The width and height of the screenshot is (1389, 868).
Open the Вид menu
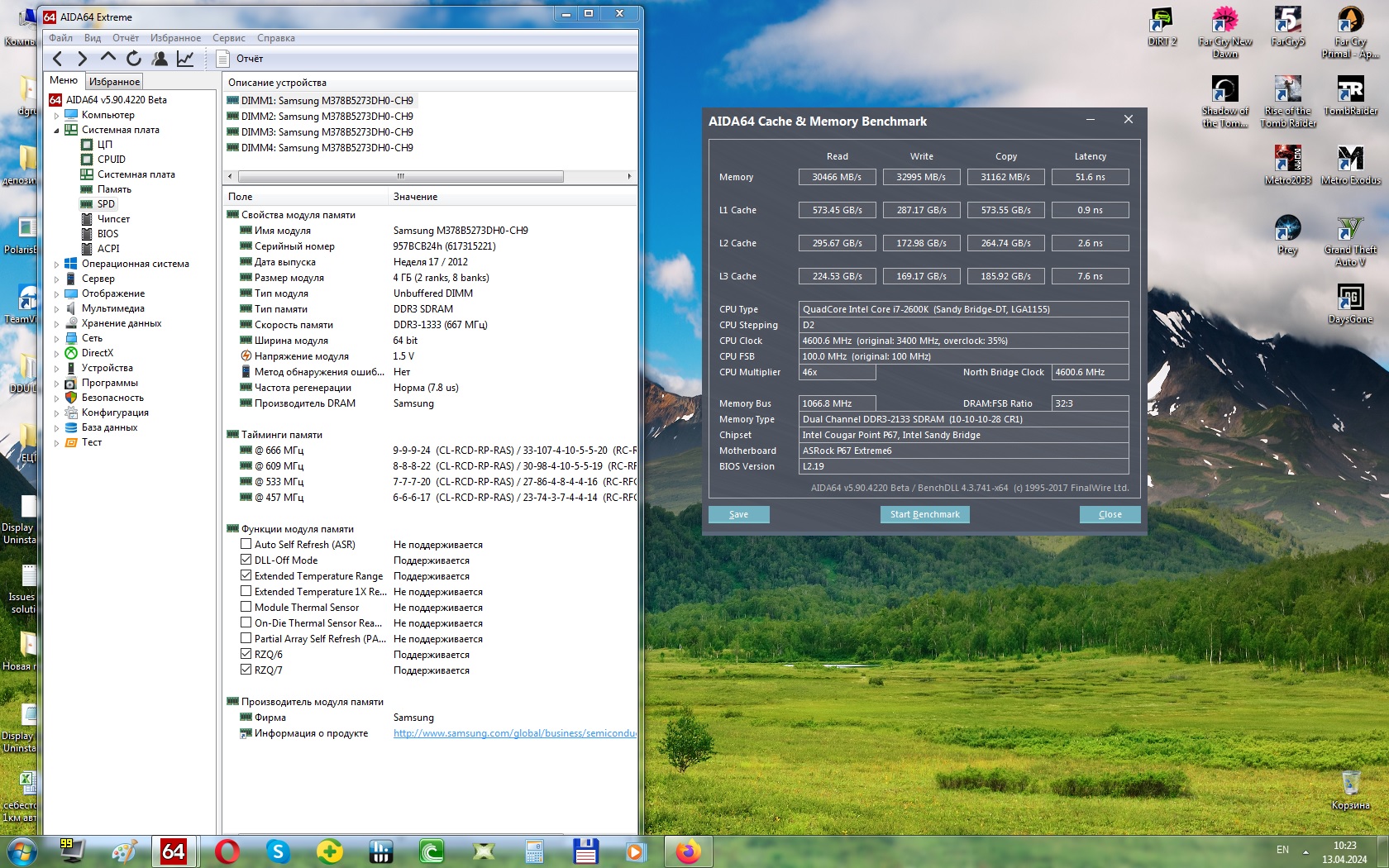pyautogui.click(x=93, y=38)
